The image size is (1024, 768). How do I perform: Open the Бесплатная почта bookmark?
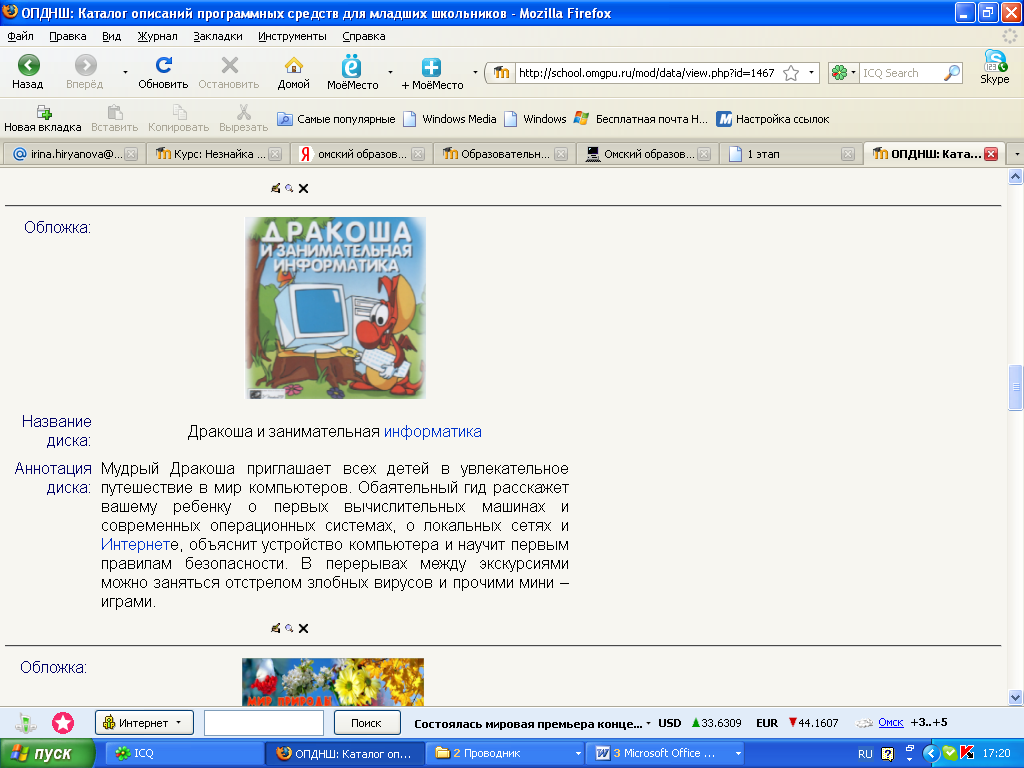coord(641,119)
